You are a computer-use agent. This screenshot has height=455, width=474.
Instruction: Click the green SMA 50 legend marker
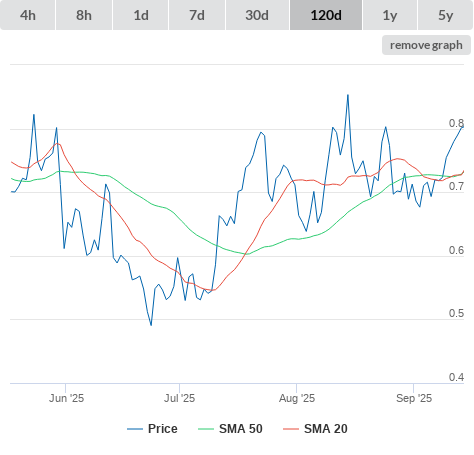coord(206,429)
